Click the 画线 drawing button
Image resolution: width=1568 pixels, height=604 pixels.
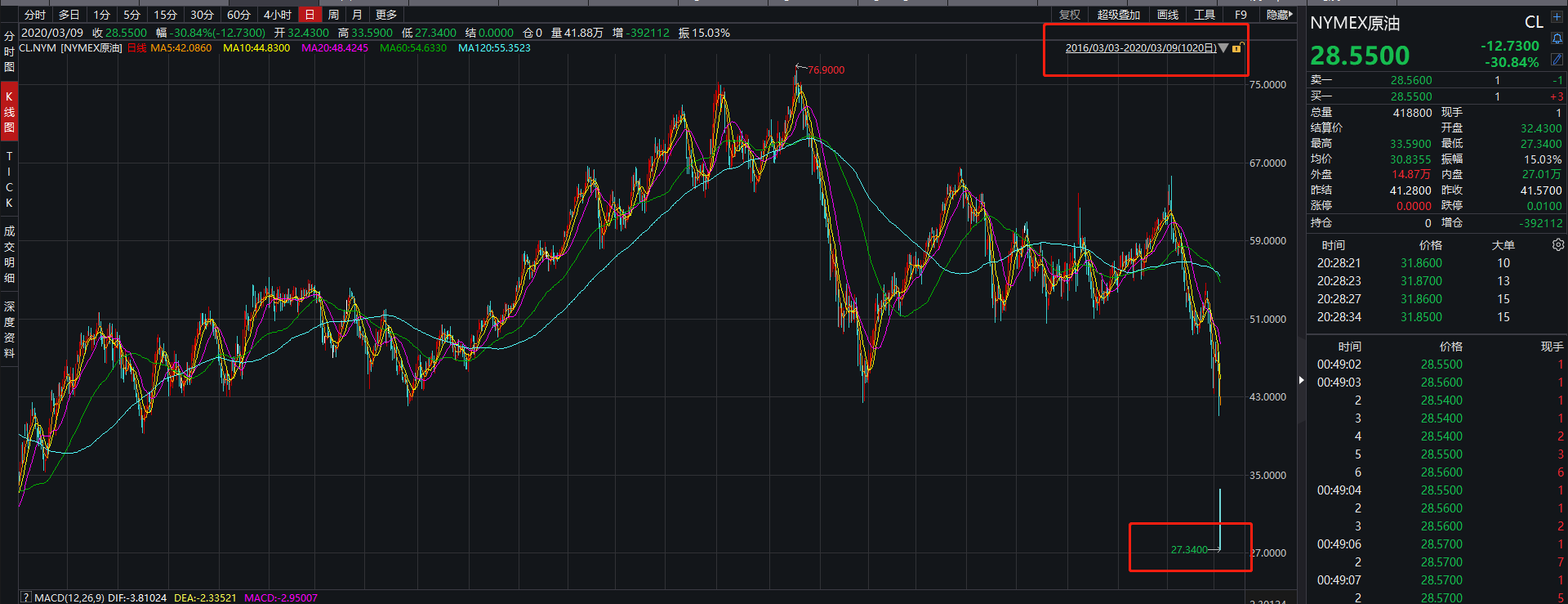1168,15
